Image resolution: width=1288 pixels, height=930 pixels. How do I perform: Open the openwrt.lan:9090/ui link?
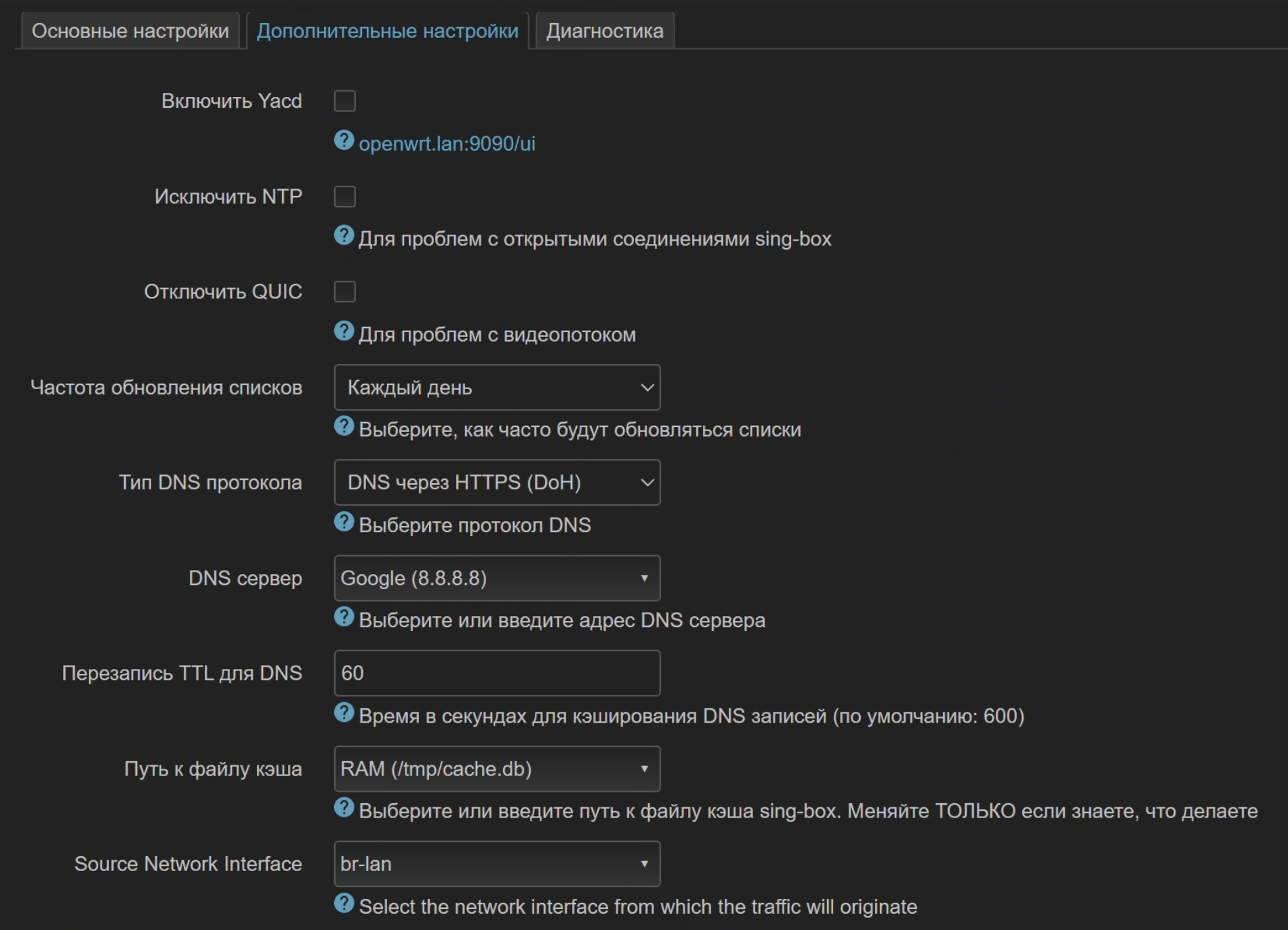(447, 144)
